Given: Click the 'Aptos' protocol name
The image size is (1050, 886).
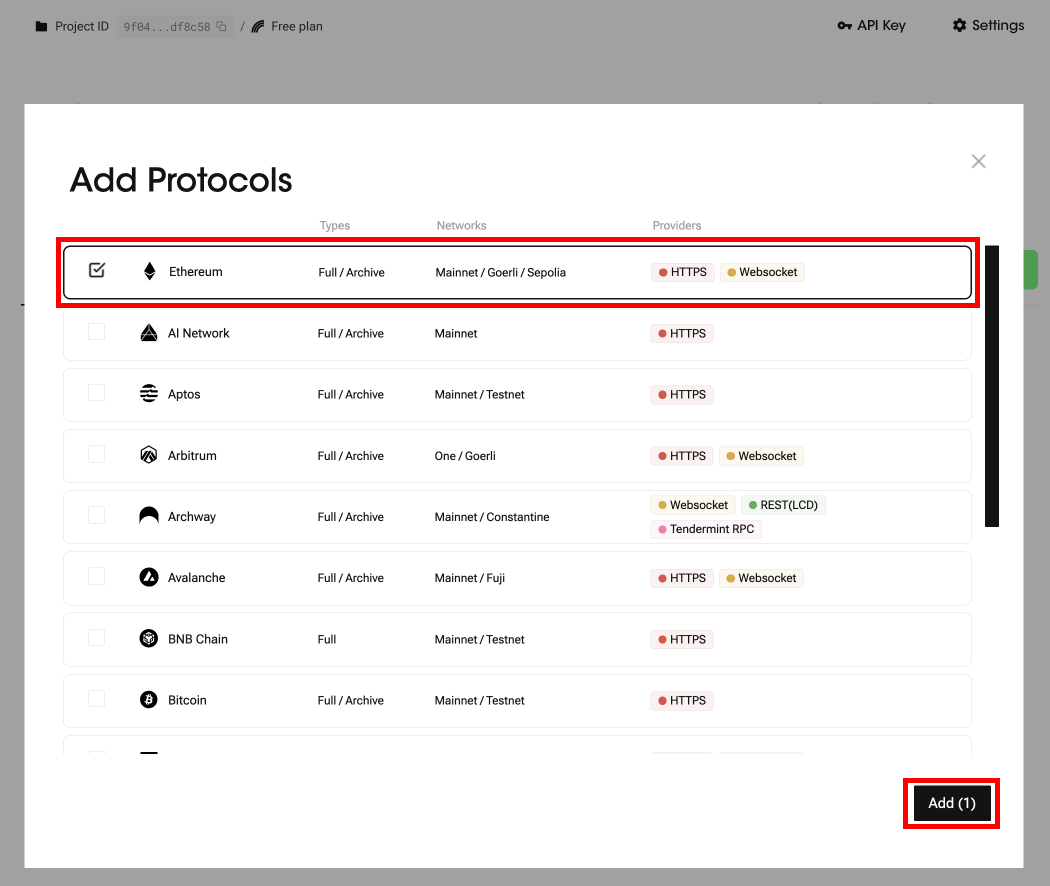Looking at the screenshot, I should tap(184, 394).
